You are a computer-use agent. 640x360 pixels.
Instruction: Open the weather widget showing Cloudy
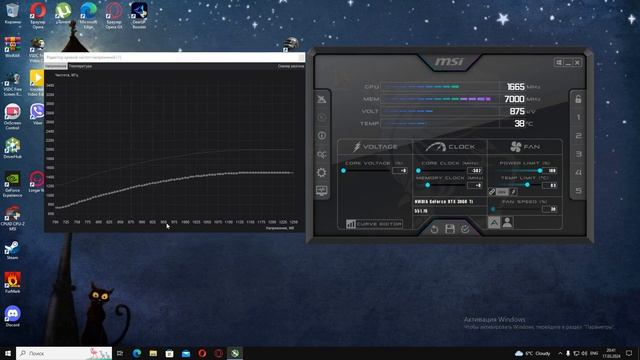click(x=533, y=353)
